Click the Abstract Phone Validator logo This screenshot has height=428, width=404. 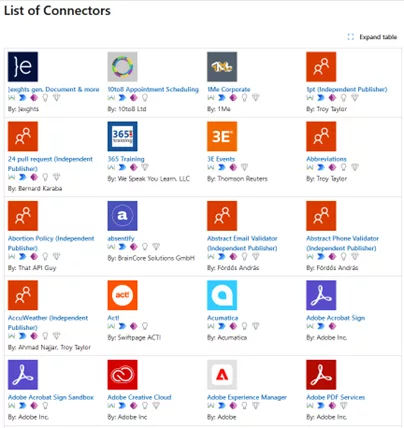pos(321,216)
